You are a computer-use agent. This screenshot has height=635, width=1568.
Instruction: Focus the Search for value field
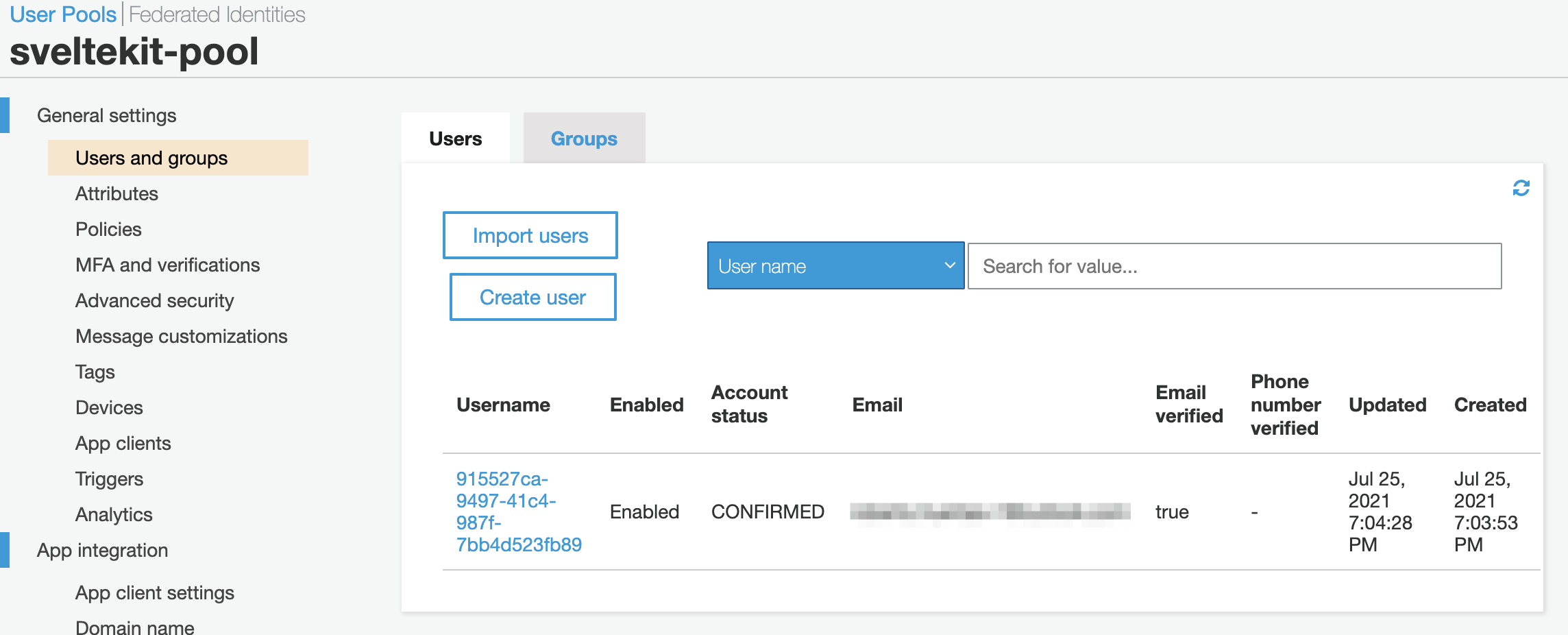1234,266
